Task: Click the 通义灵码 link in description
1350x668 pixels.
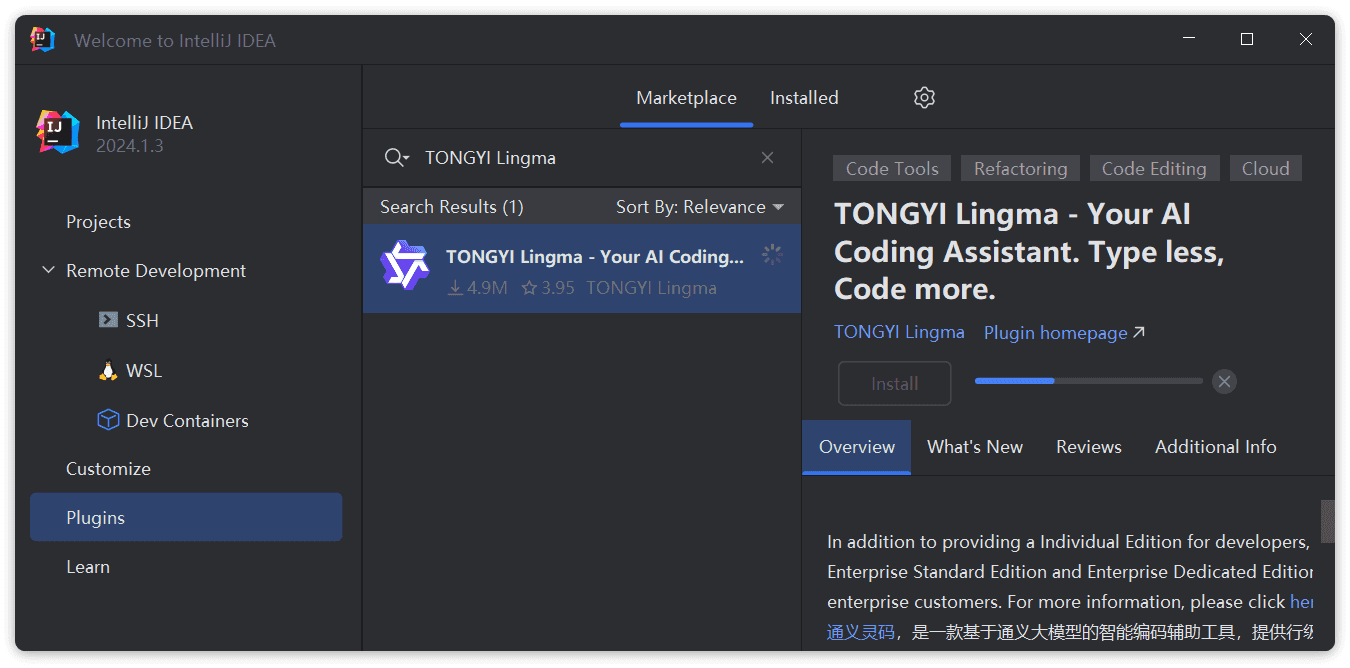Action: tap(861, 632)
